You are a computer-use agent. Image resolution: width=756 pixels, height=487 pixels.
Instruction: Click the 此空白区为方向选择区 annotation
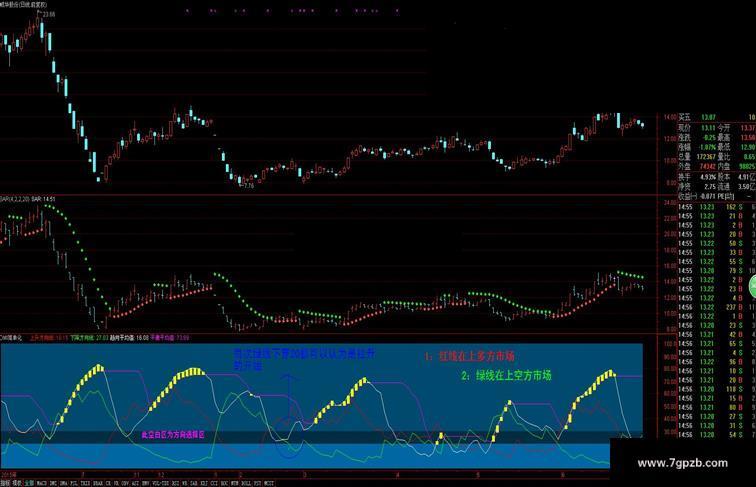click(x=173, y=434)
